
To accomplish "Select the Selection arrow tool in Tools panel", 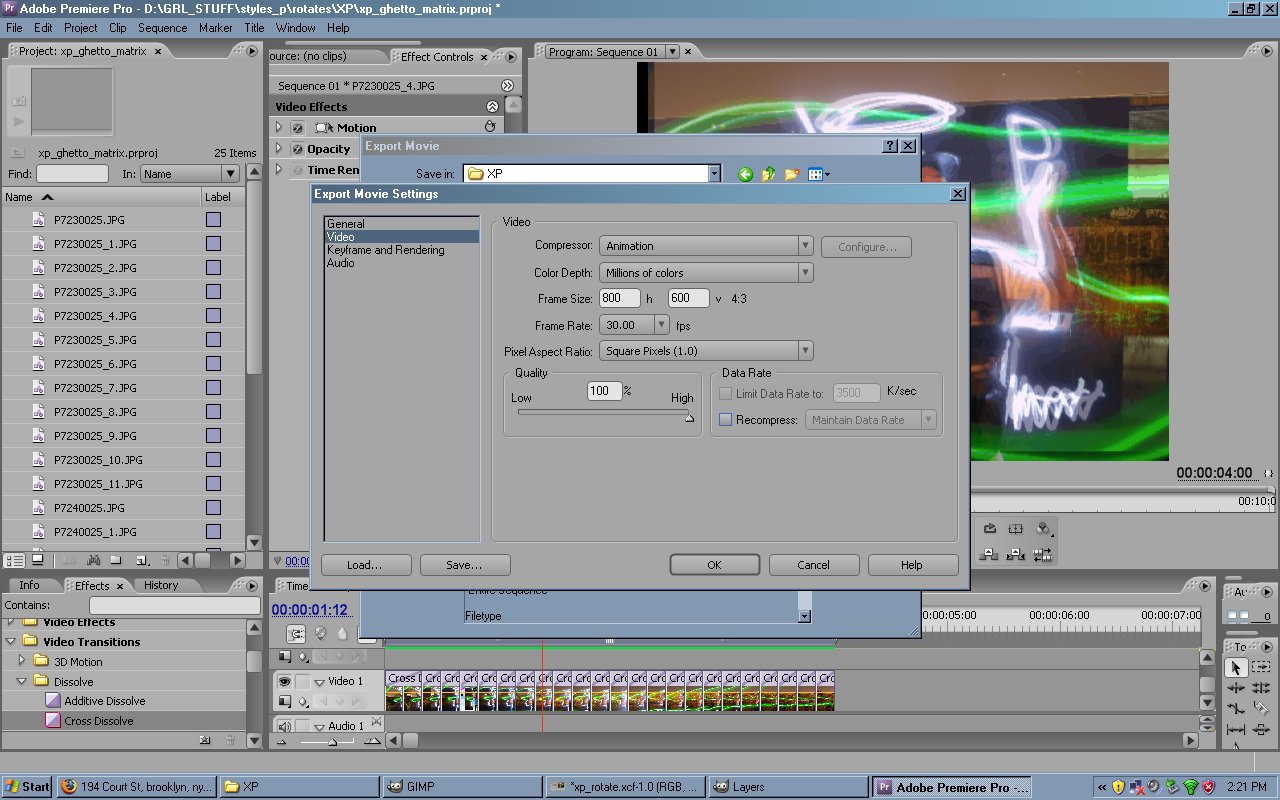I will click(x=1236, y=668).
